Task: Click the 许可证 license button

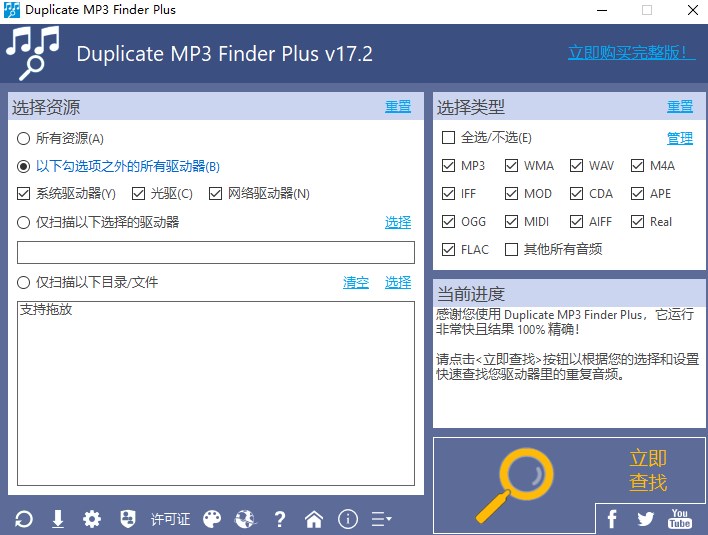Action: [x=170, y=519]
